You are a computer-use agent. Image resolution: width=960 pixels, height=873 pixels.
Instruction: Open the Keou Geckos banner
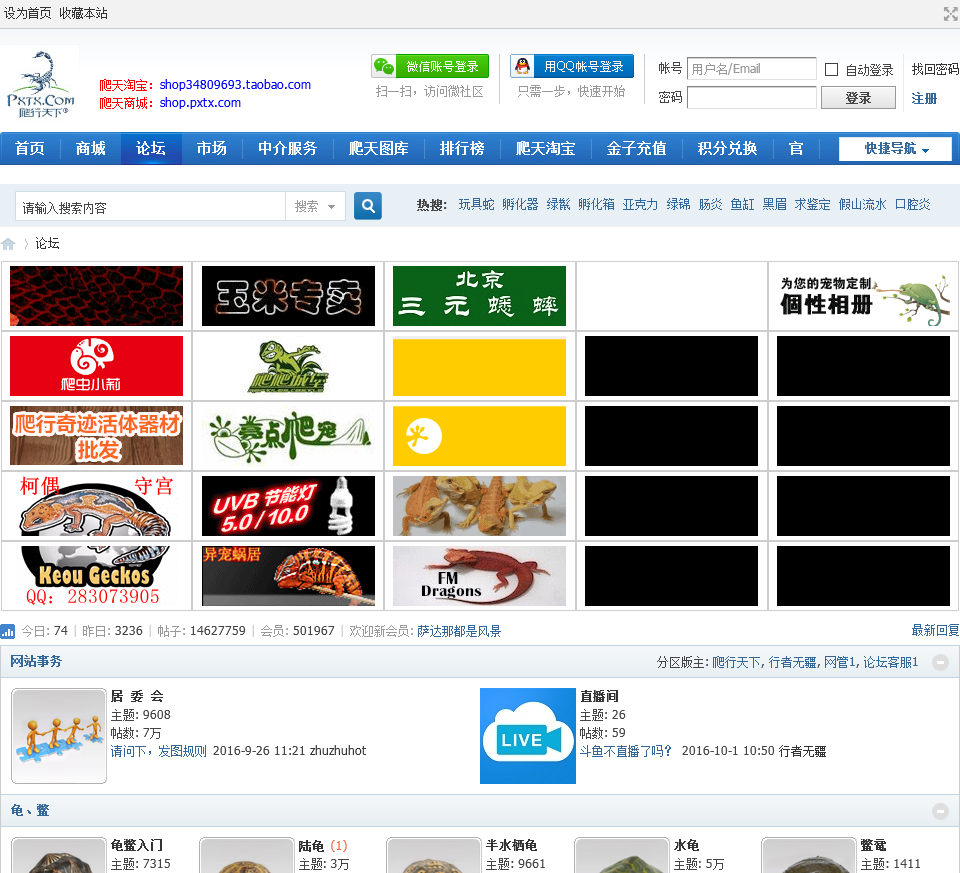coord(96,575)
